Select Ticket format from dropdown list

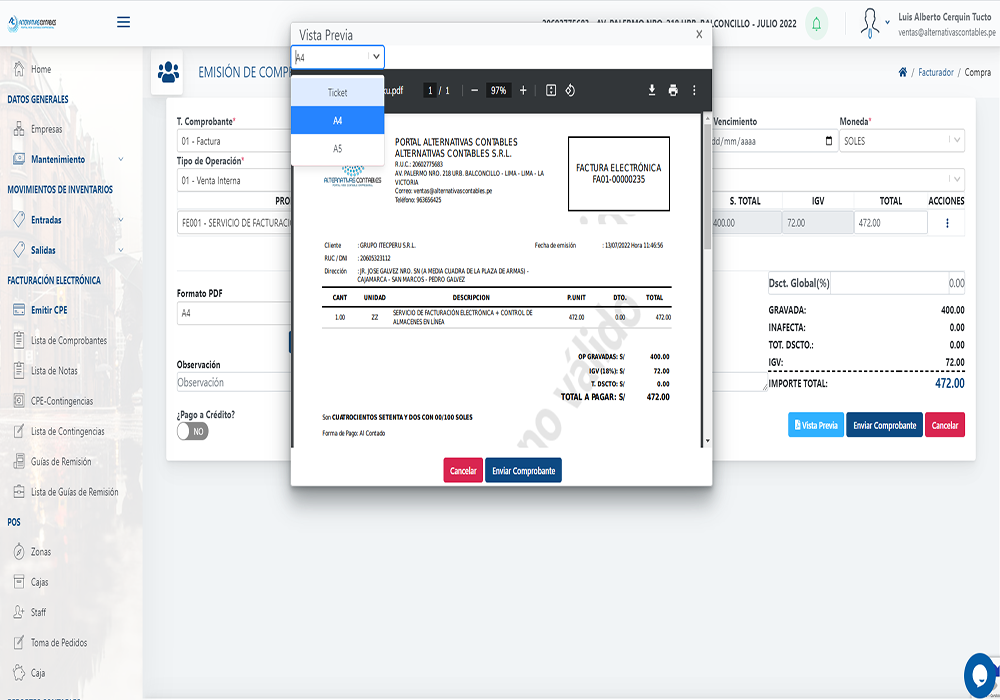(x=337, y=92)
